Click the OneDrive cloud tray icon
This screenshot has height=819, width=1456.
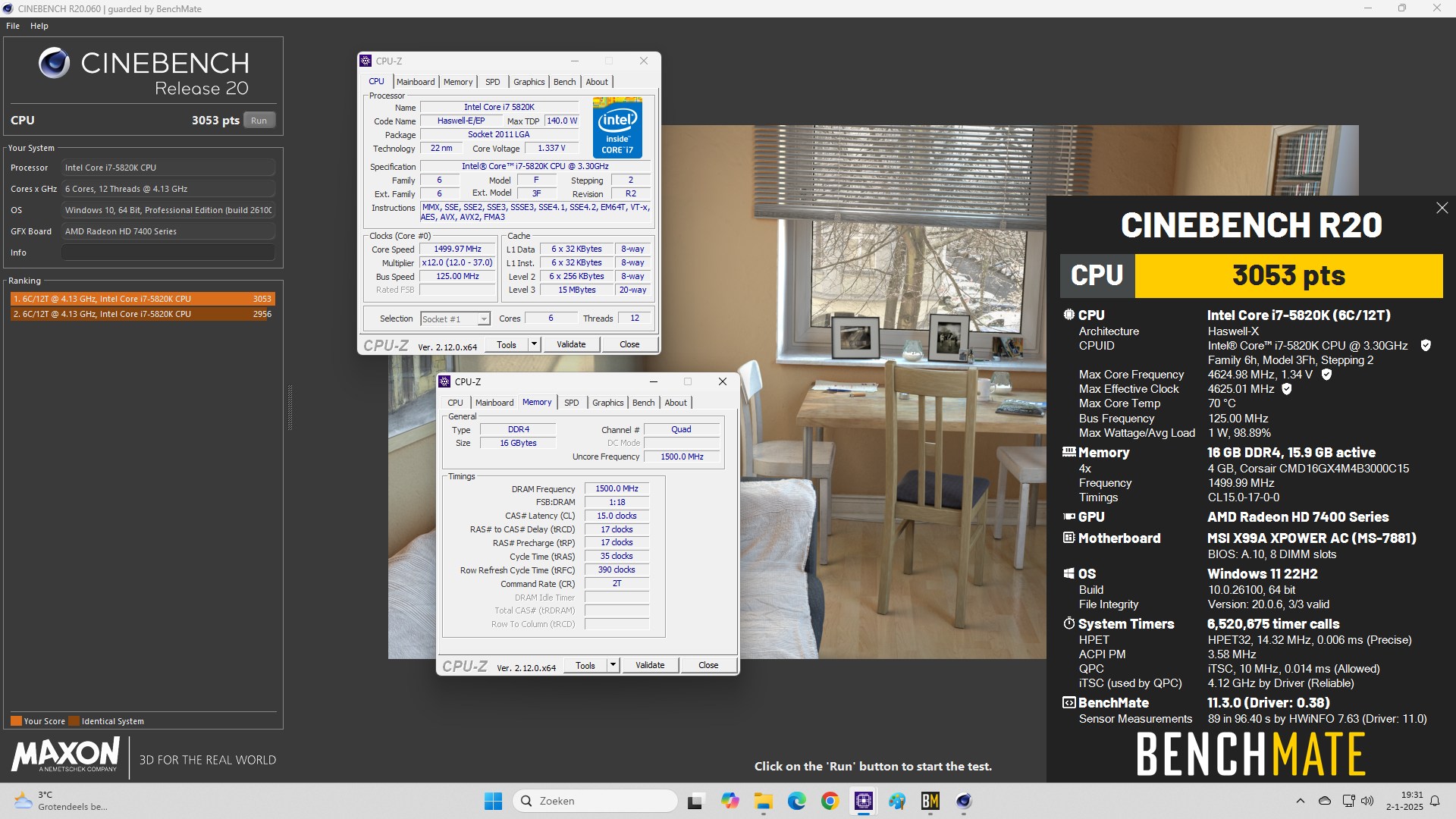(1325, 801)
